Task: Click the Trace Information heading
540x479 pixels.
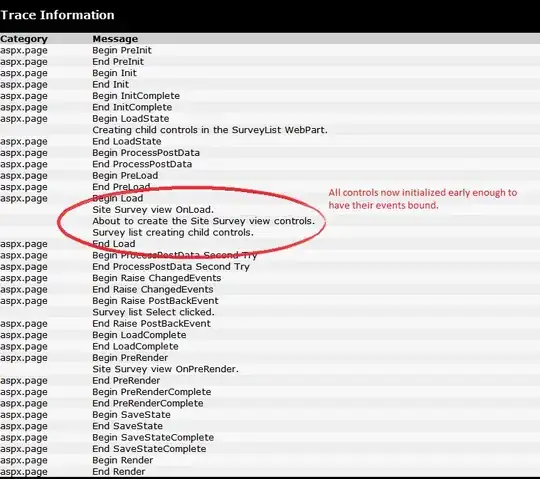Action: pyautogui.click(x=57, y=15)
